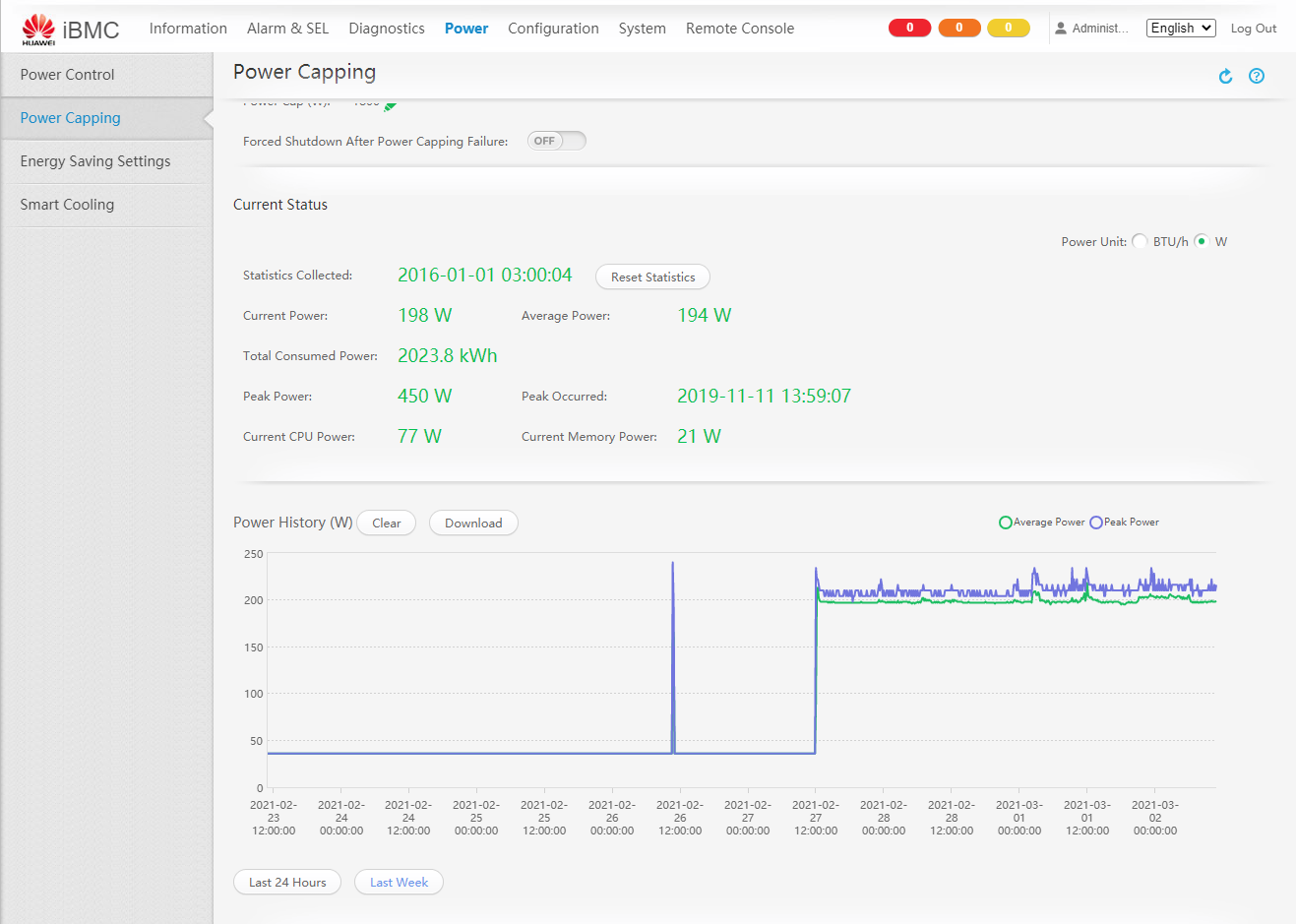Click the Average Power value 194 W

click(704, 316)
